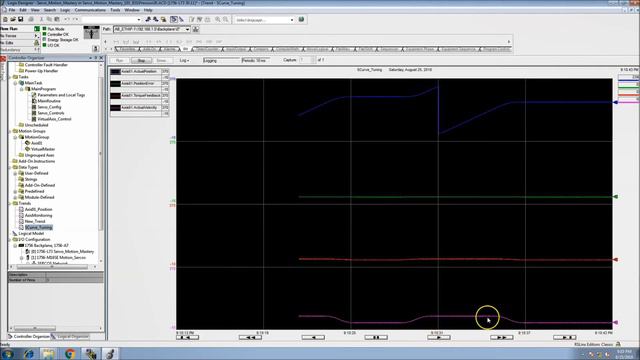Viewport: 640px width, 360px height.
Task: Open the Communications menu
Action: (x=90, y=10)
